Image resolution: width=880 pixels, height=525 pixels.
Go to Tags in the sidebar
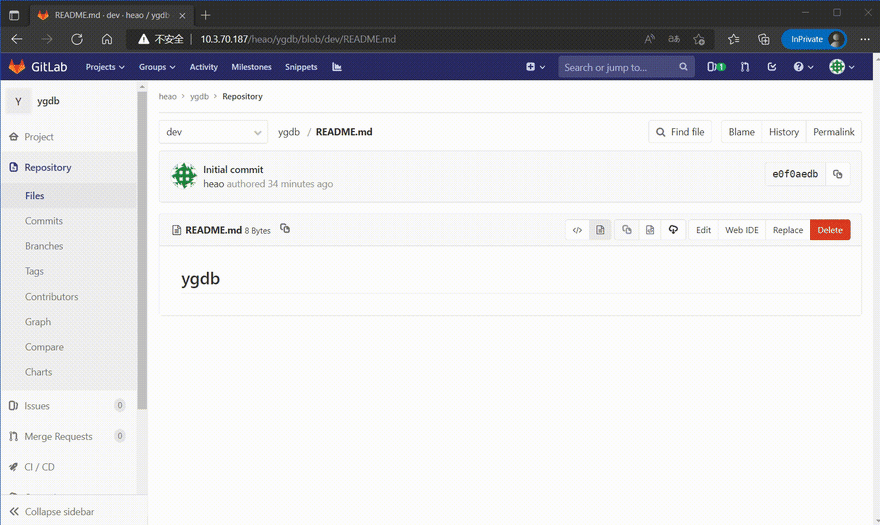pyautogui.click(x=34, y=271)
